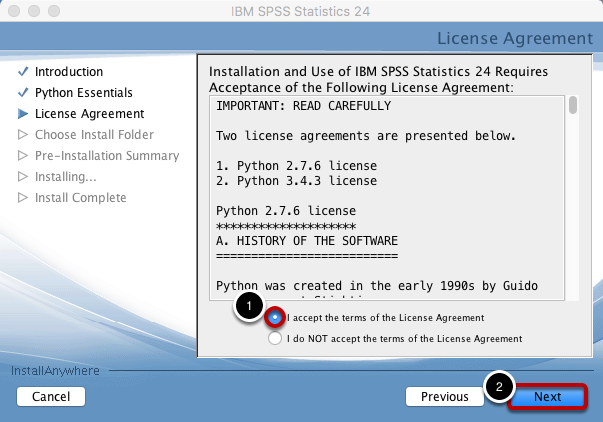Click the Previous button

click(x=445, y=397)
